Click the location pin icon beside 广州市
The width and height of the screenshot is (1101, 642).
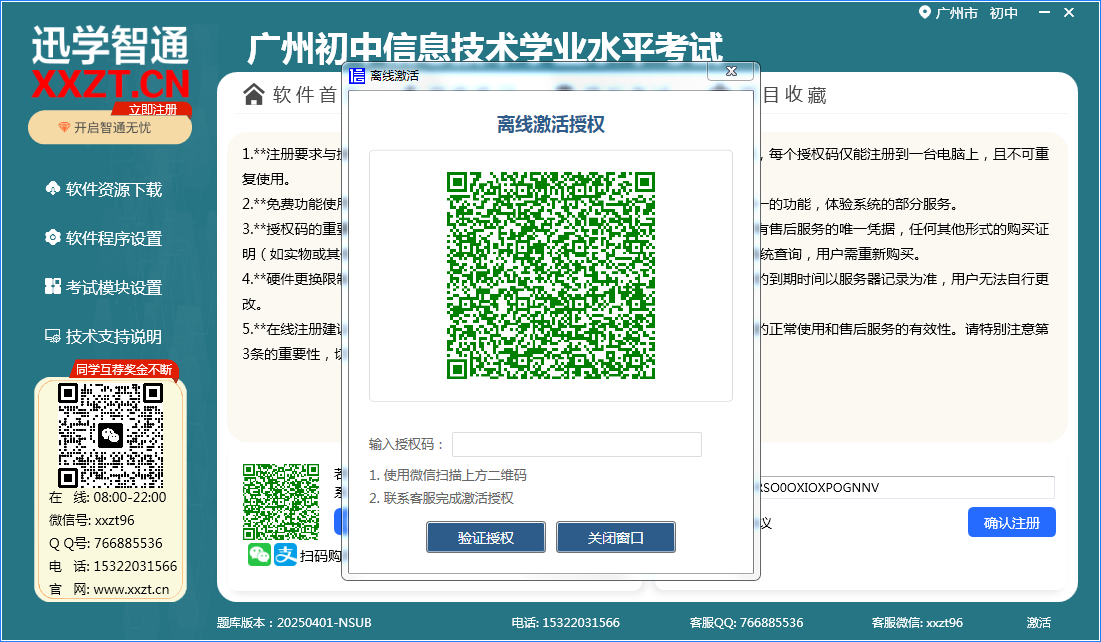coord(924,13)
